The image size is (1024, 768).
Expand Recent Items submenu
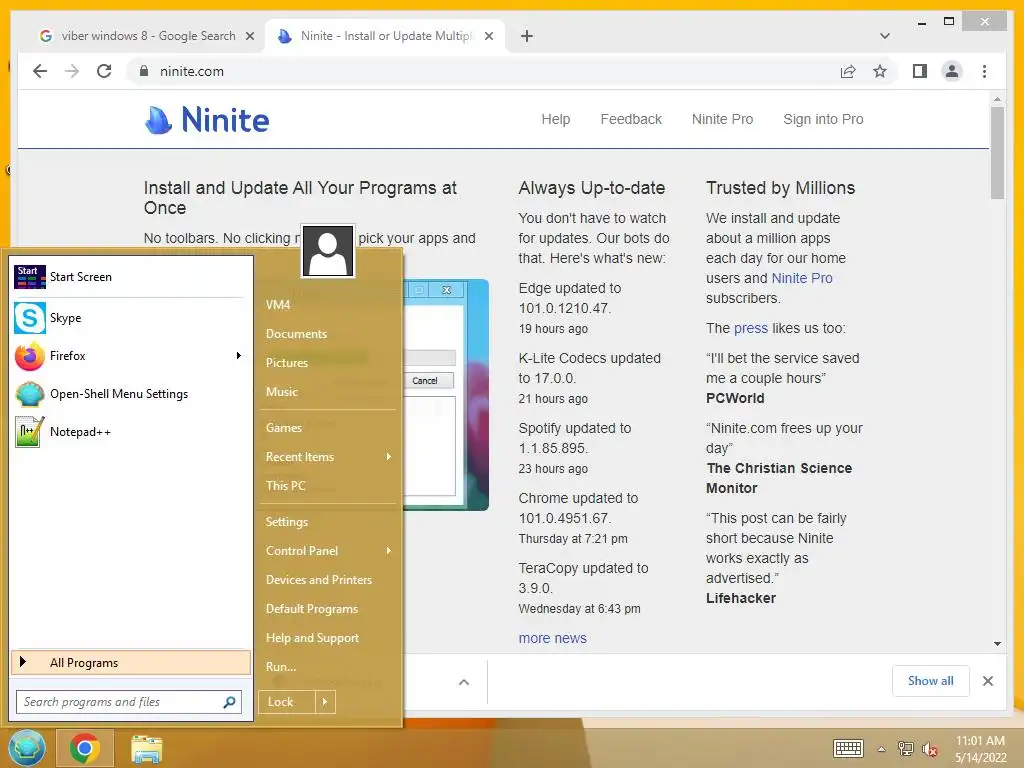pos(389,456)
